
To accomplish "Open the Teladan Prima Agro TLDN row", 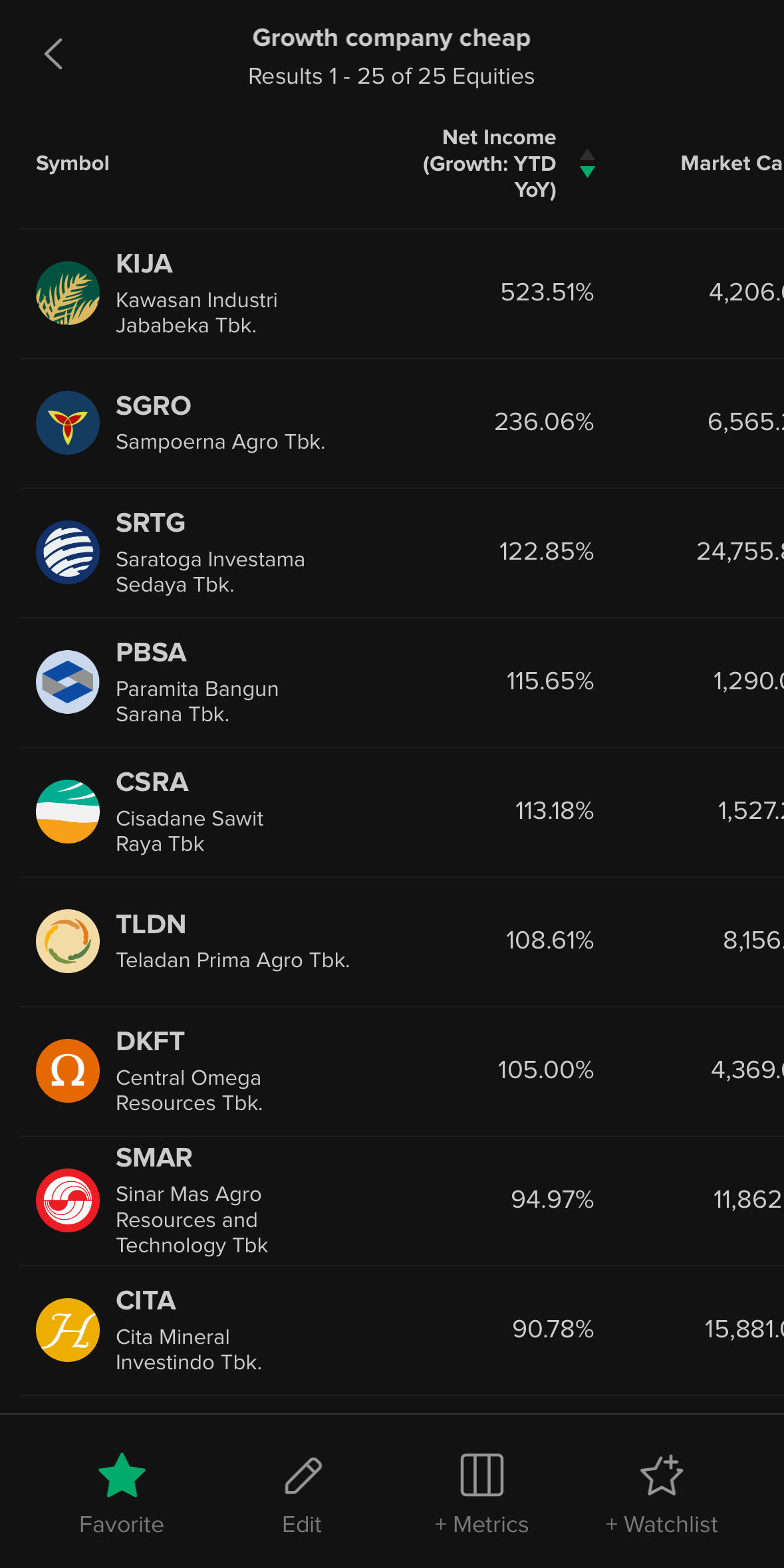I will (x=402, y=941).
